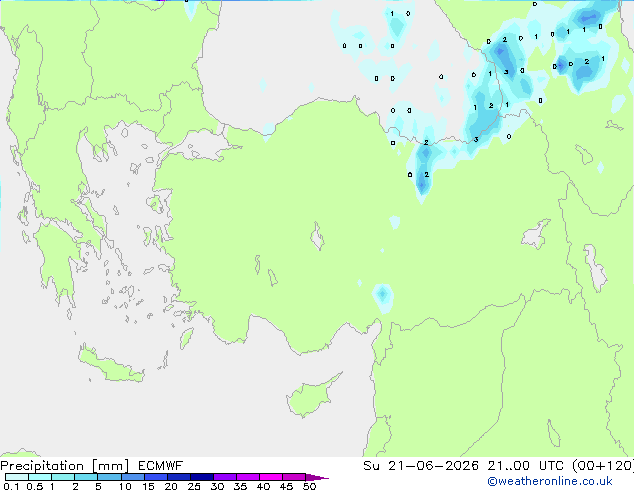Click the 'Precipitation [mm]' title text
The height and width of the screenshot is (490, 634).
65,466
